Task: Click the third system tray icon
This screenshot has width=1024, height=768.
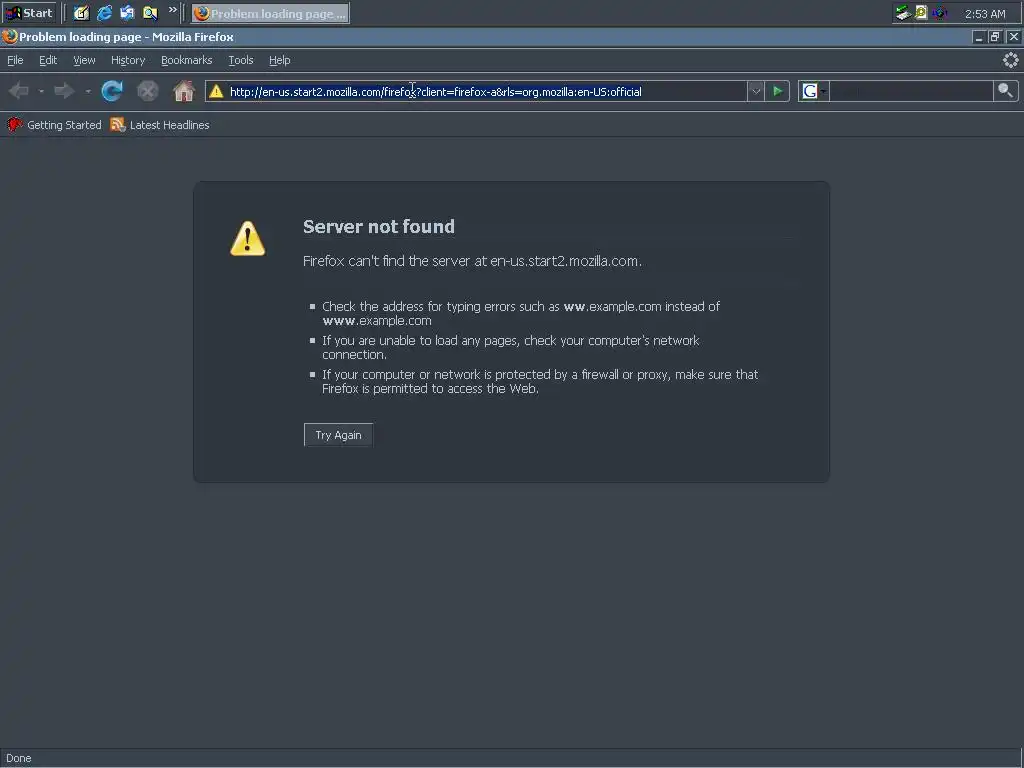Action: [x=939, y=12]
